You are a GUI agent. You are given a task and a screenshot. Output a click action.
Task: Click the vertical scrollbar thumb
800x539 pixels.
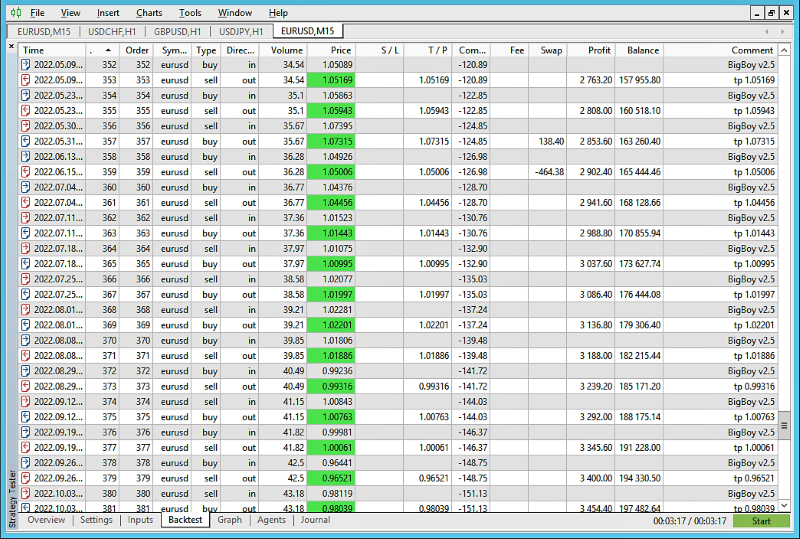784,426
